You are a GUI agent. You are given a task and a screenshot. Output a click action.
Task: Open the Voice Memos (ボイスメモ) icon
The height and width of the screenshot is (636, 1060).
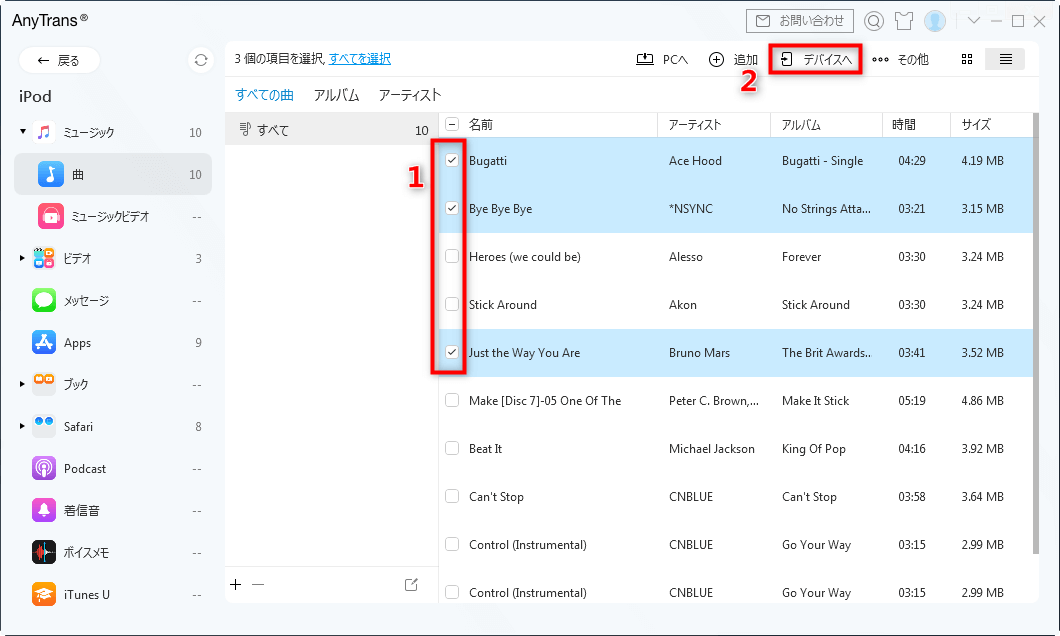click(44, 552)
